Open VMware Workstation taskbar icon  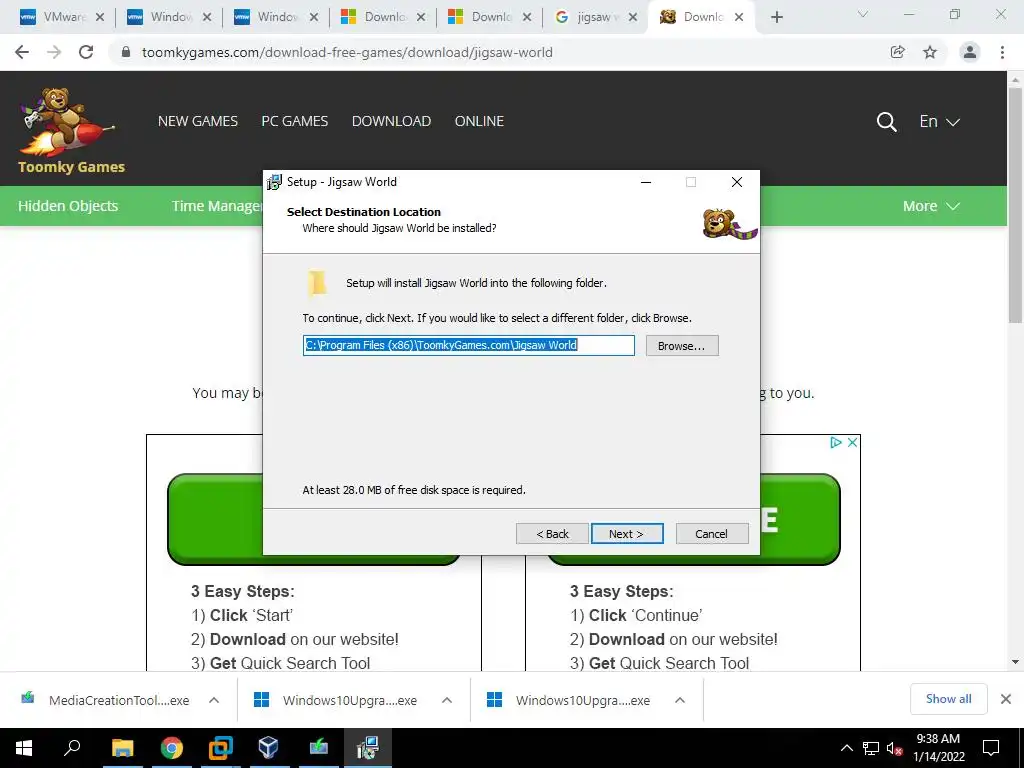[x=220, y=748]
